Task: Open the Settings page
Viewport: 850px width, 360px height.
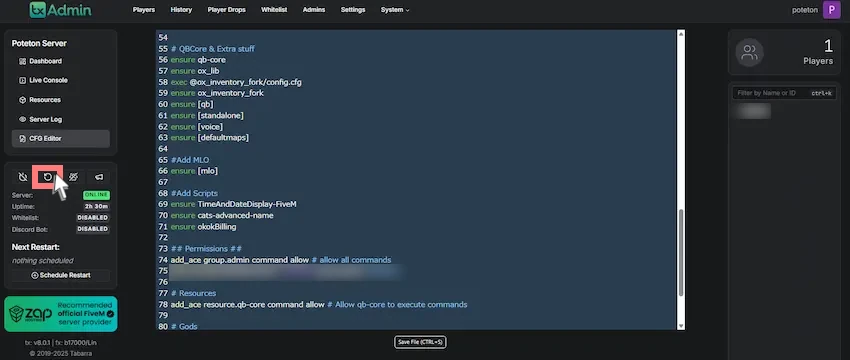Action: [x=353, y=10]
